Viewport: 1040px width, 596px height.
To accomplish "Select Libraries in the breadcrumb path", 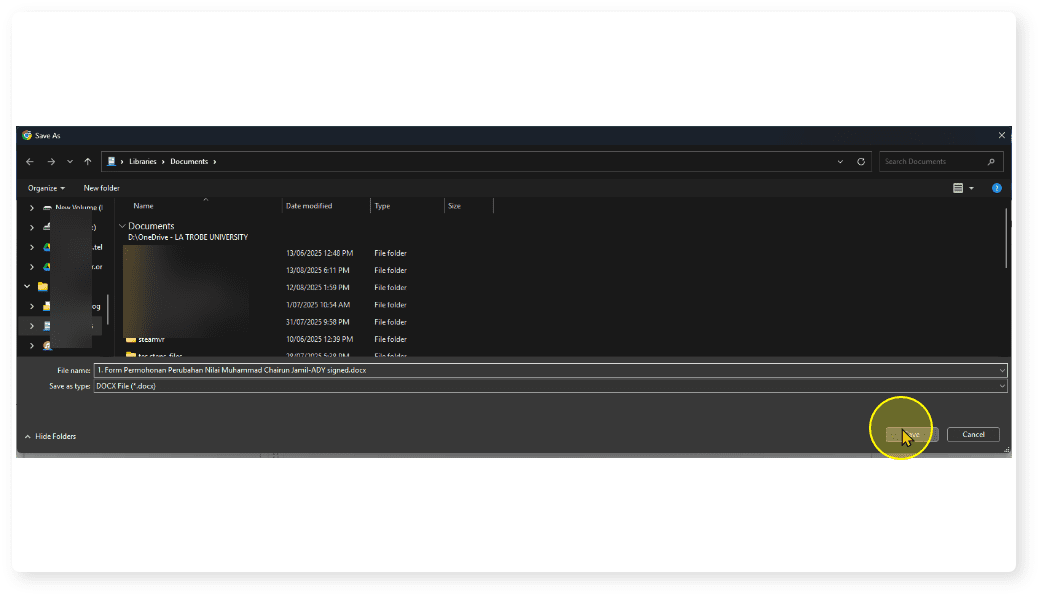I will click(143, 162).
